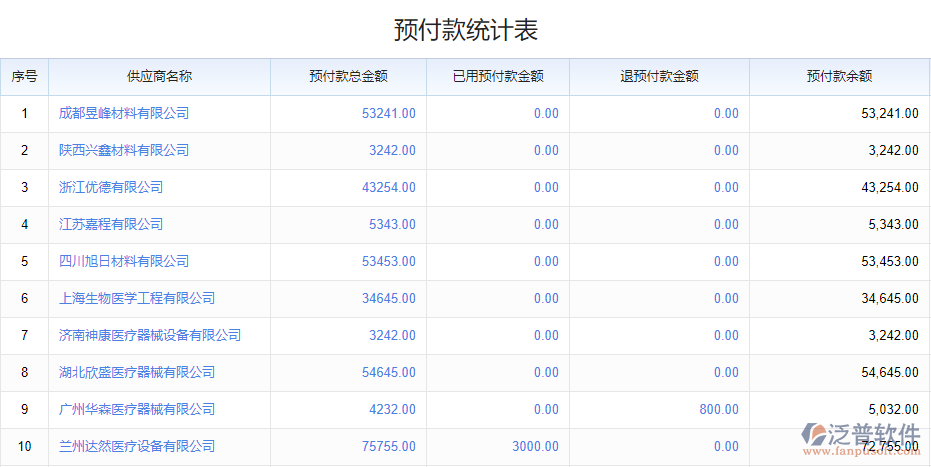The height and width of the screenshot is (467, 931).
Task: Sort by 预付款总金额 column header
Action: click(x=348, y=76)
